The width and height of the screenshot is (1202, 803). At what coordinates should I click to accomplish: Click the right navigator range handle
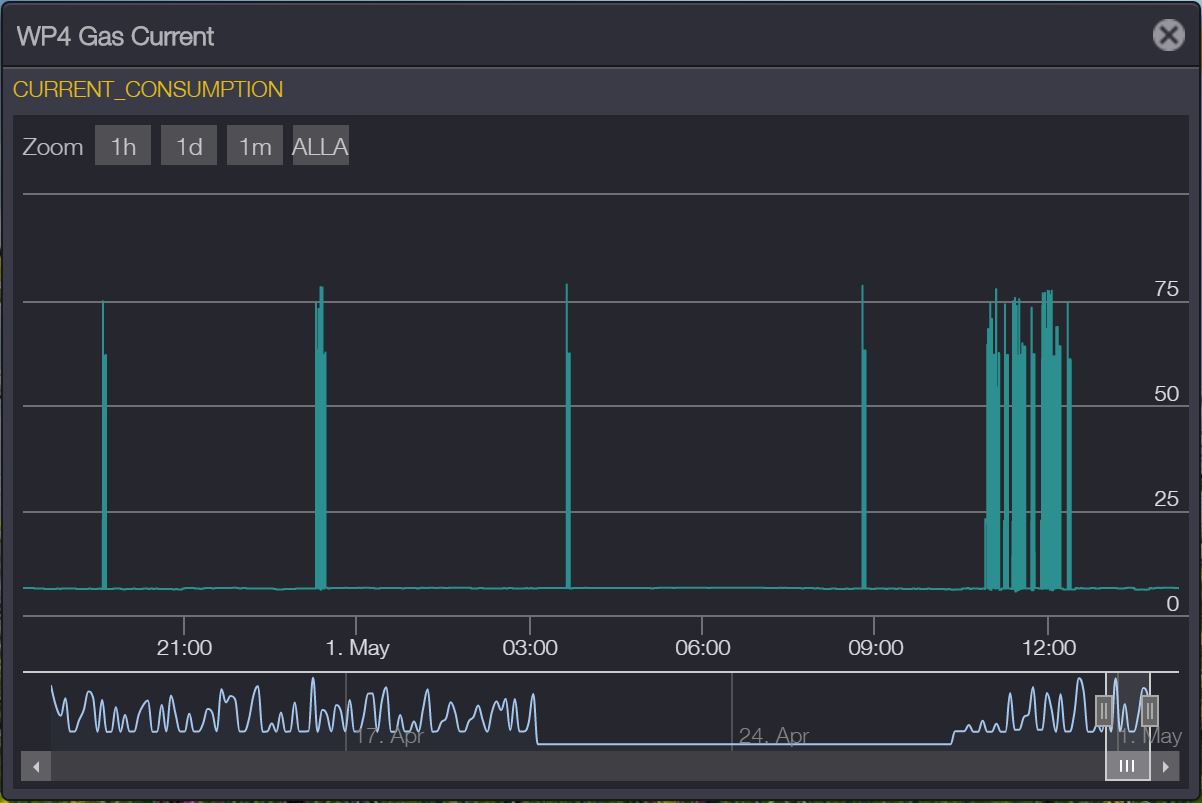(x=1149, y=710)
